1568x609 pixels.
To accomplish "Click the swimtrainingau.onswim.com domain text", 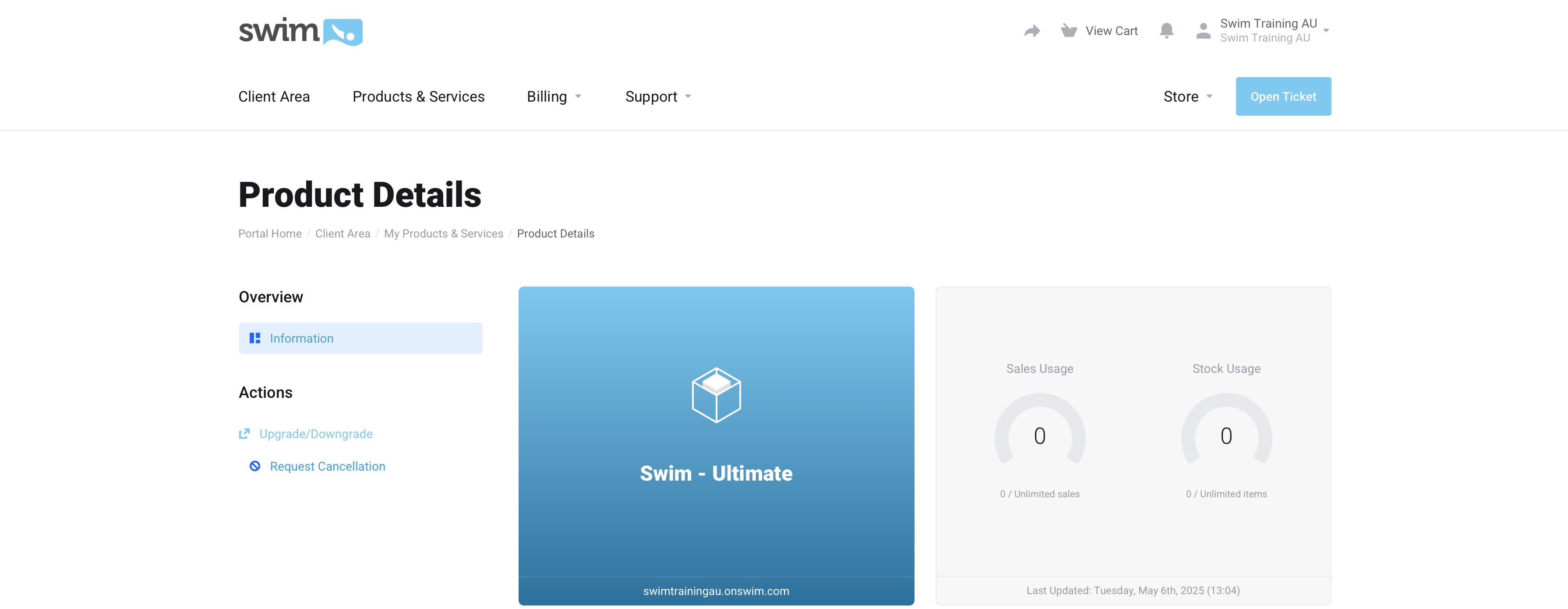I will coord(716,591).
